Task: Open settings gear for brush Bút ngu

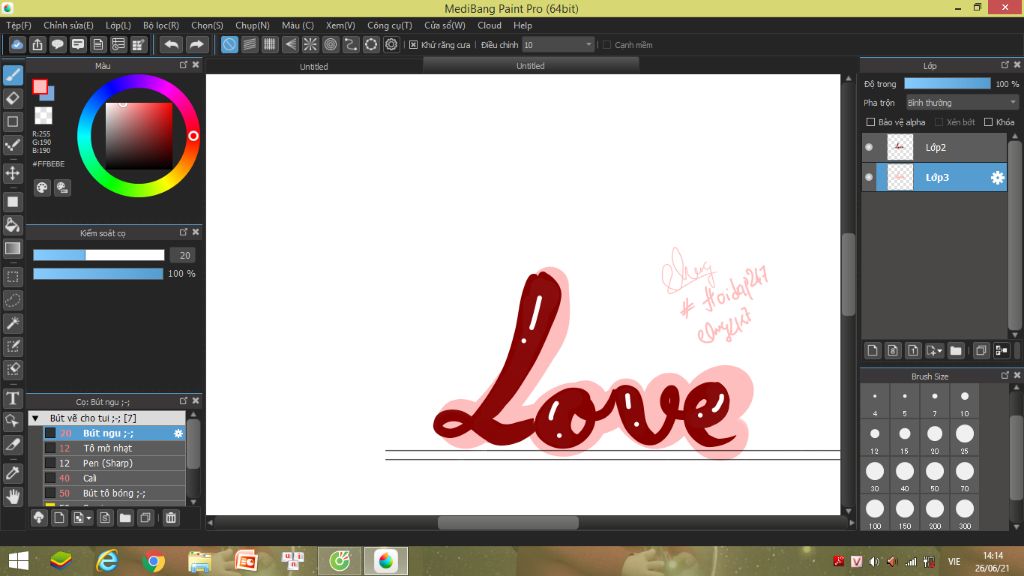Action: tap(178, 433)
